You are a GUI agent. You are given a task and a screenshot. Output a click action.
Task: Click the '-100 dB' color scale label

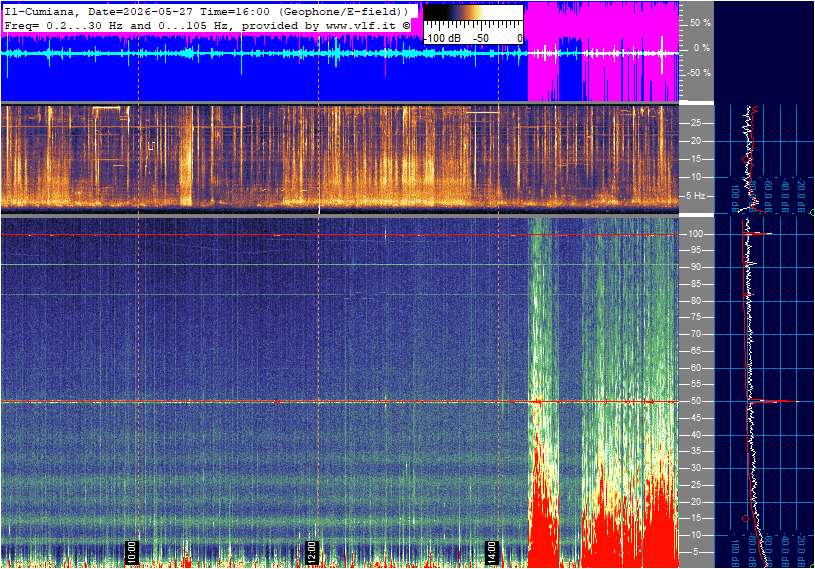(442, 38)
